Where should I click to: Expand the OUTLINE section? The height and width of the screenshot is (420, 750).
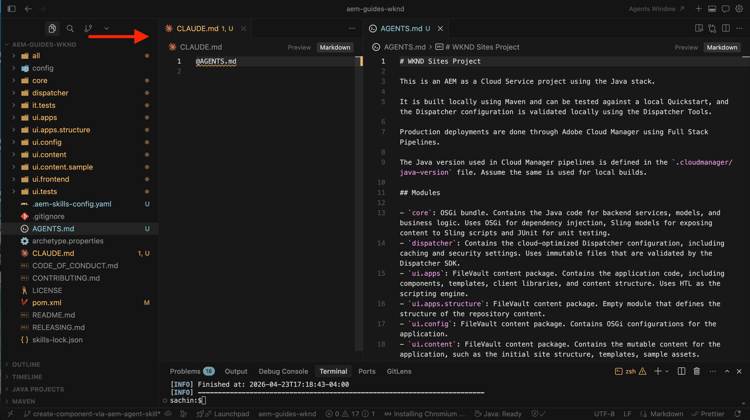coord(27,365)
